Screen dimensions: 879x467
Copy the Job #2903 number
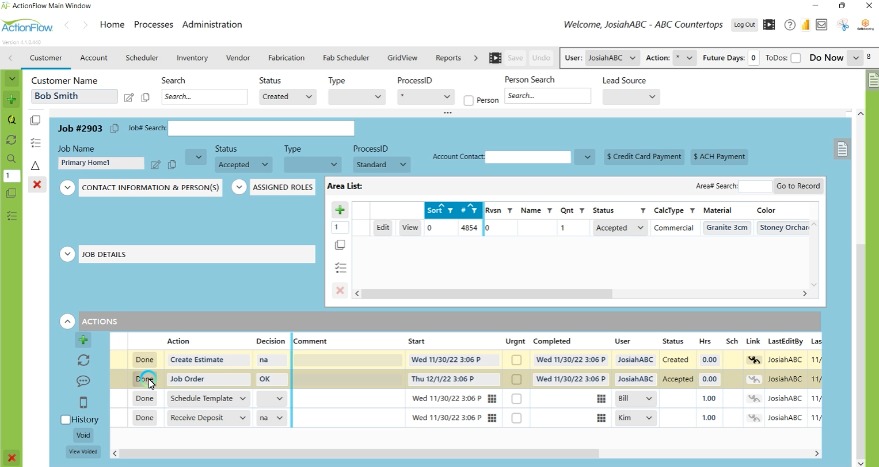(x=114, y=128)
